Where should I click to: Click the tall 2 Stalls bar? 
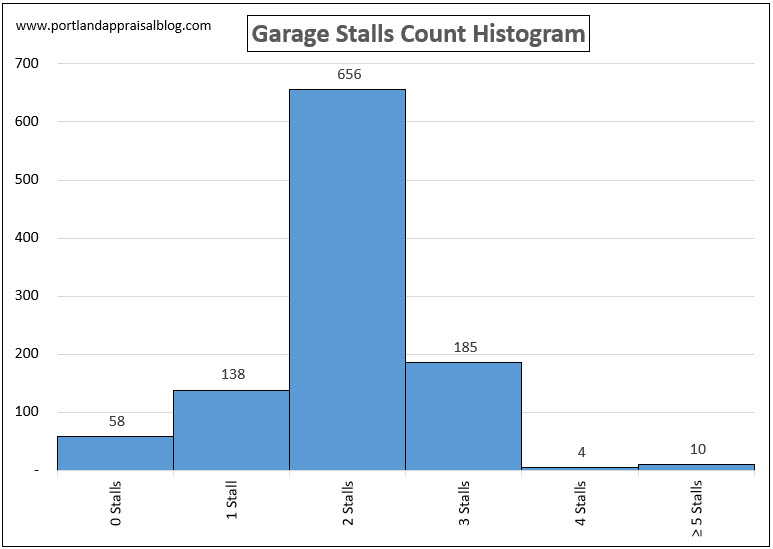347,280
